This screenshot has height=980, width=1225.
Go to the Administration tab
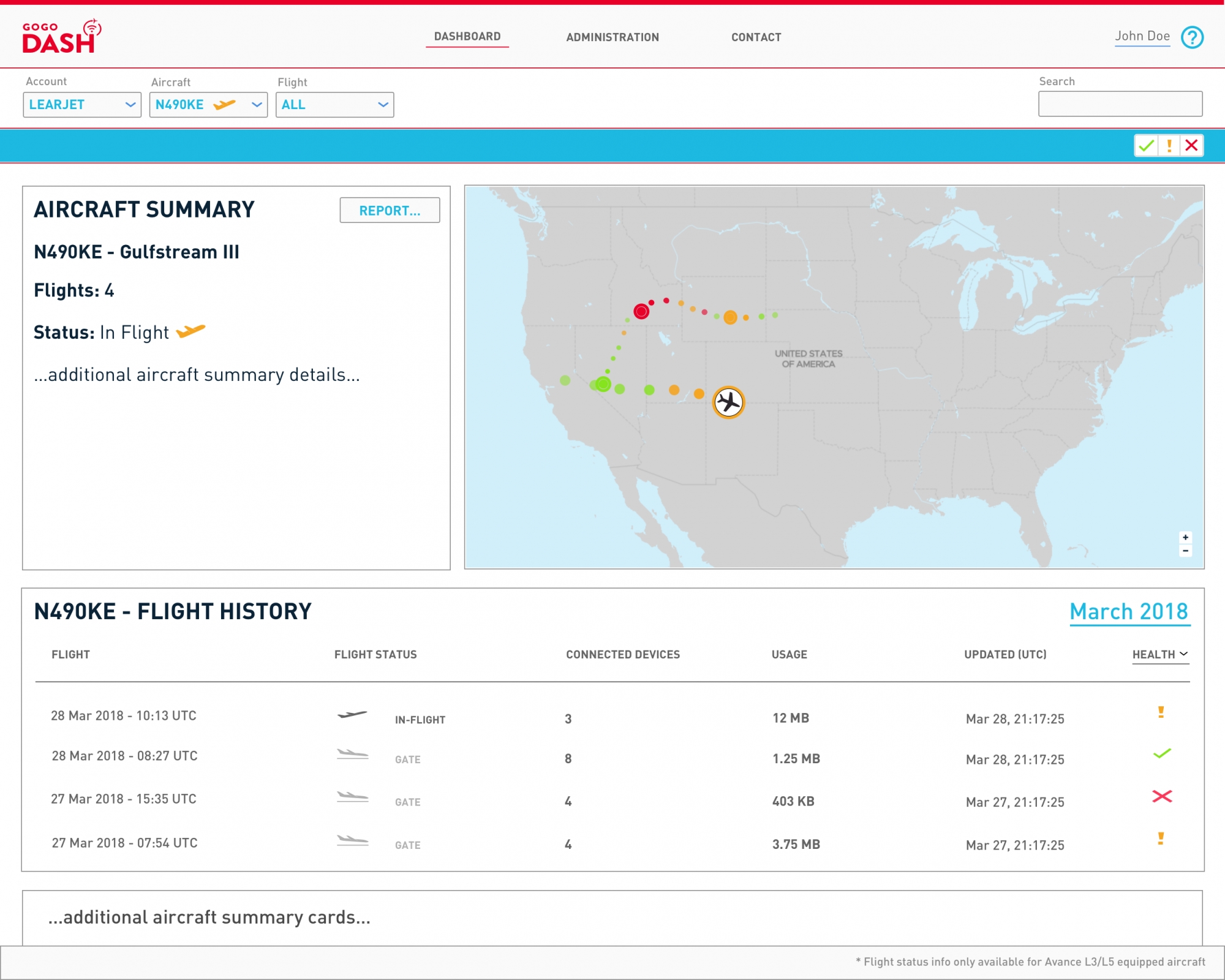tap(612, 37)
